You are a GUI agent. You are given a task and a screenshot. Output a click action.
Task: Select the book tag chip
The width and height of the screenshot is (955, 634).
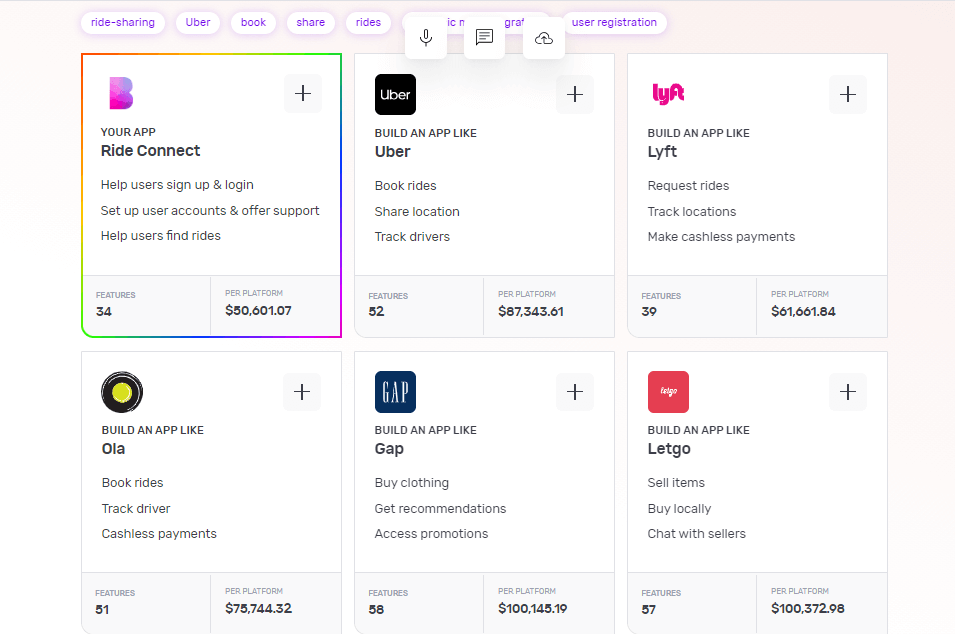pos(253,23)
